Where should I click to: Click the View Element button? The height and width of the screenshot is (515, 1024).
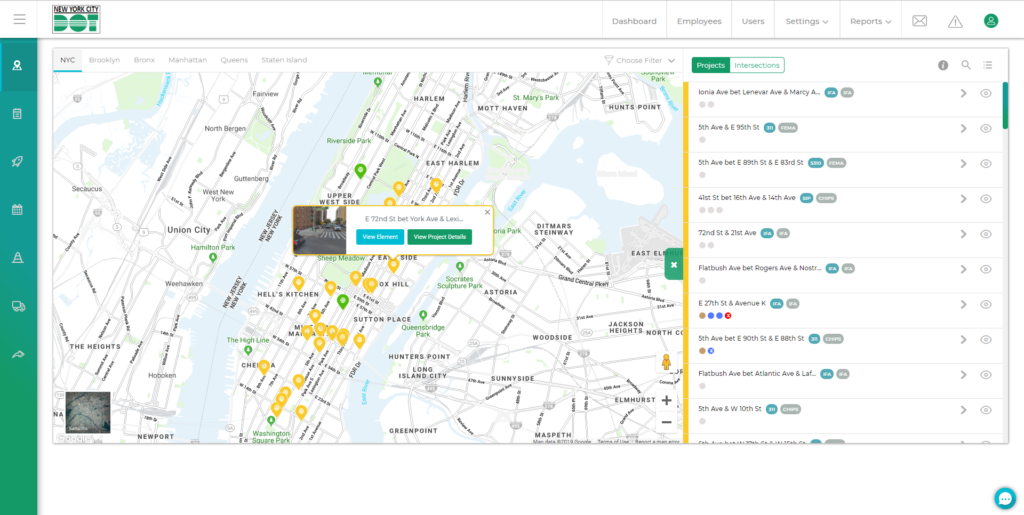380,237
